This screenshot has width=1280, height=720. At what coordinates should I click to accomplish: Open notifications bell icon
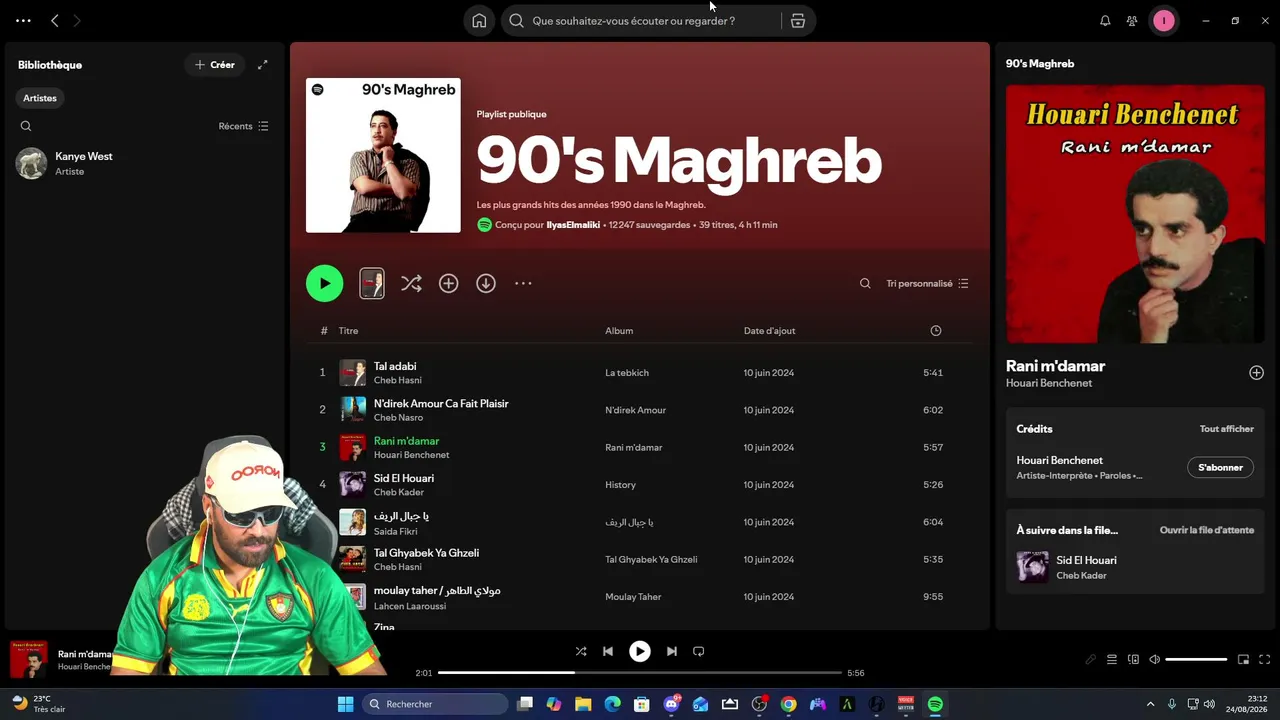(x=1105, y=20)
